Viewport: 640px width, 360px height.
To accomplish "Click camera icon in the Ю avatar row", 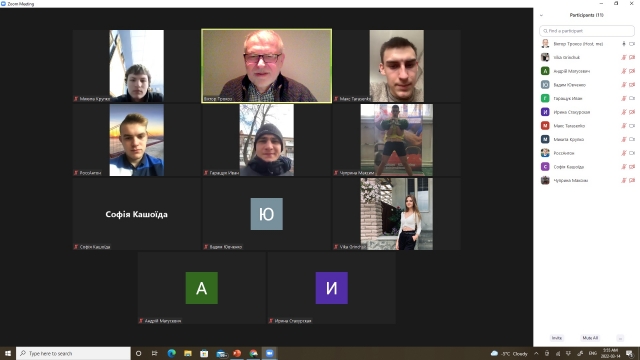I will point(632,85).
